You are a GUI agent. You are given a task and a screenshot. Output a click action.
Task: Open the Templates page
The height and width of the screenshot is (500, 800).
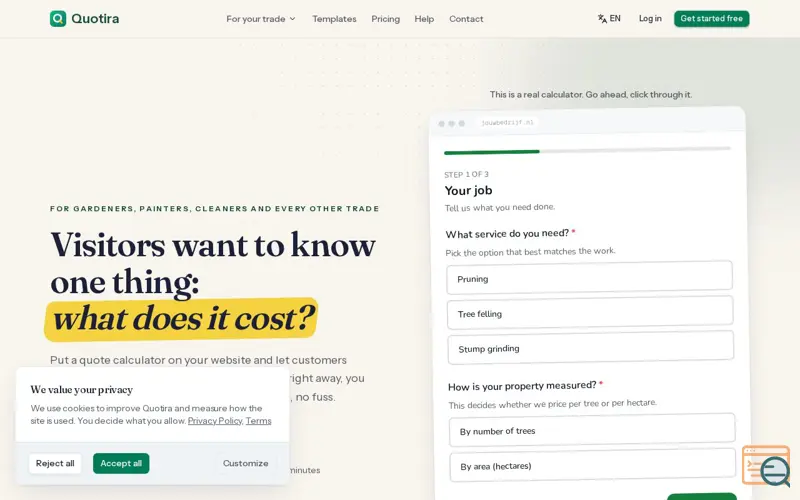(334, 19)
